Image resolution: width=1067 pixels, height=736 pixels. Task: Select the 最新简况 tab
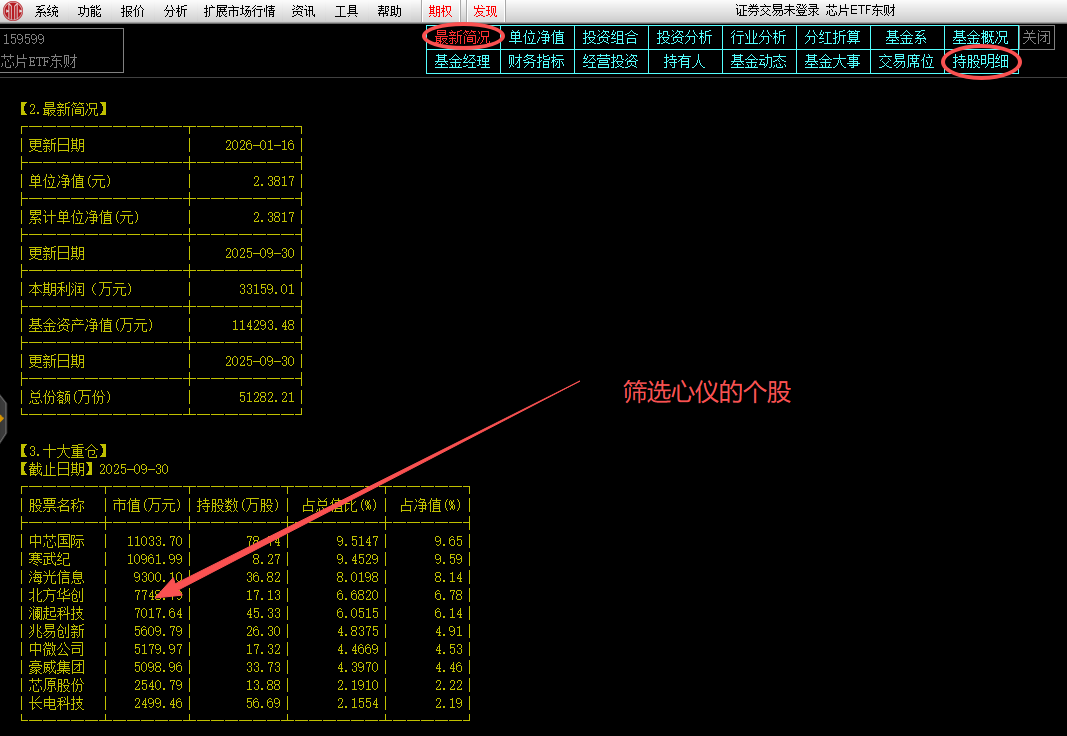[463, 37]
